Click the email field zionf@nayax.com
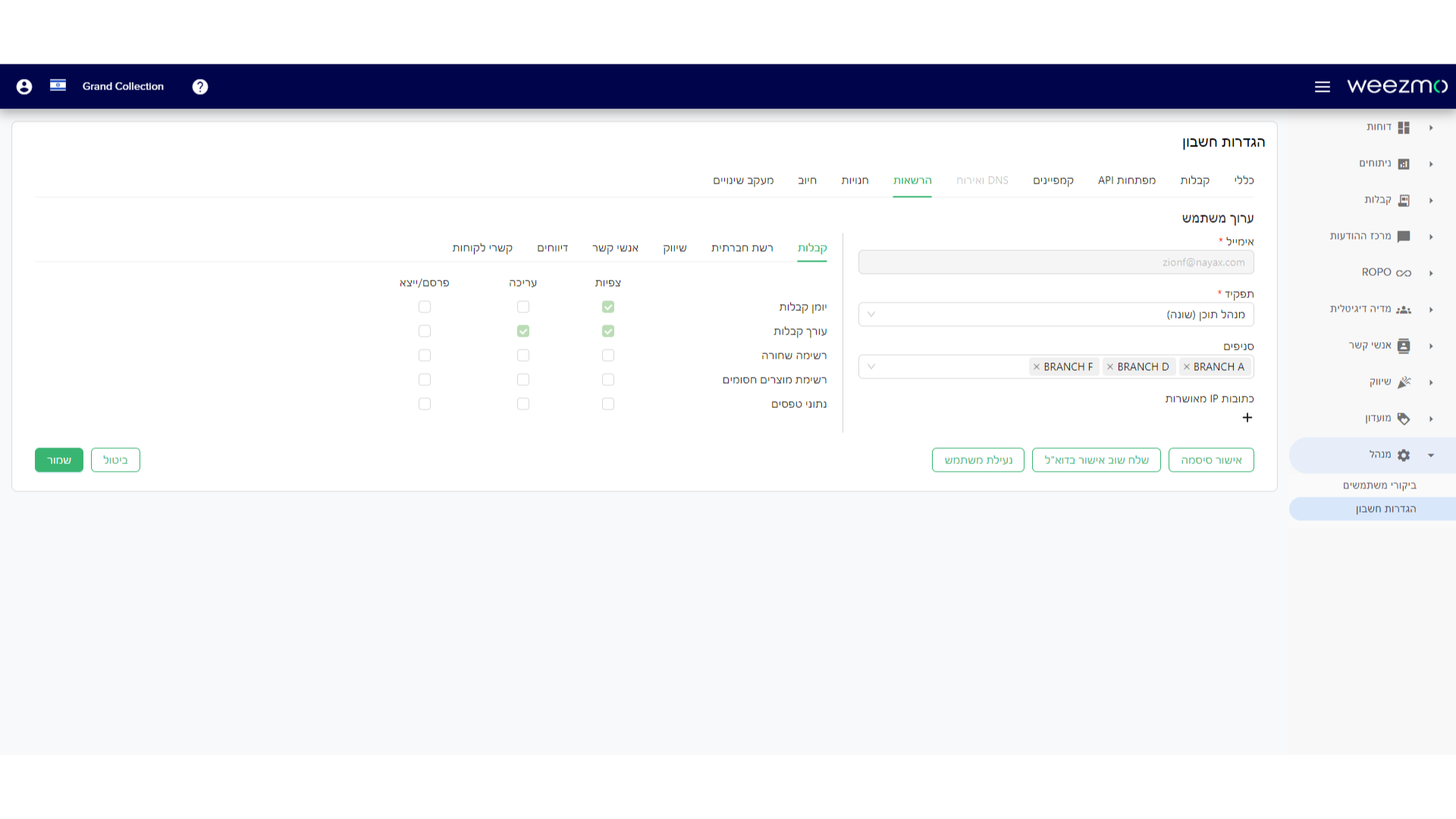 (x=1056, y=262)
